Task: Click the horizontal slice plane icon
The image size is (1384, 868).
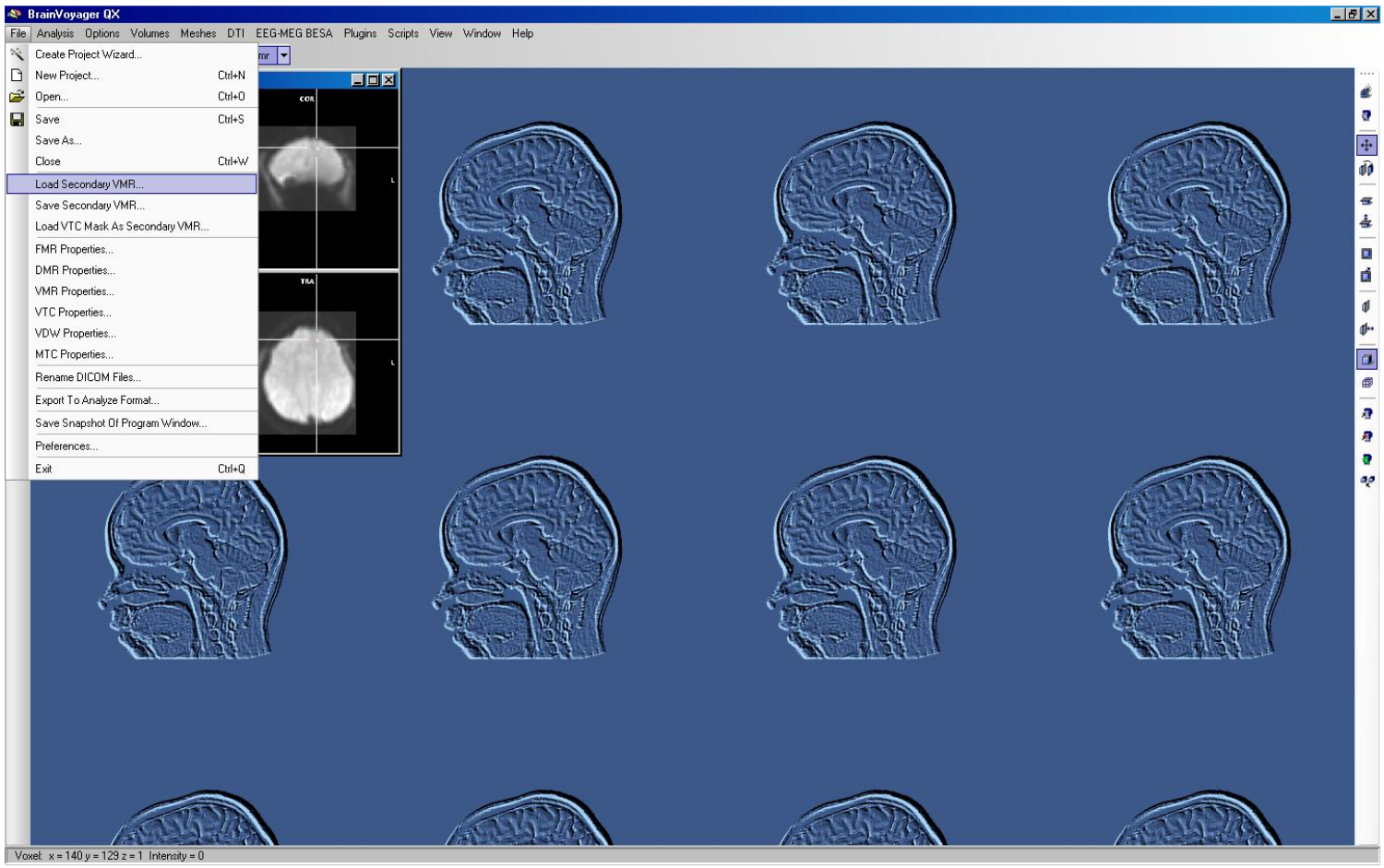Action: click(x=1366, y=200)
